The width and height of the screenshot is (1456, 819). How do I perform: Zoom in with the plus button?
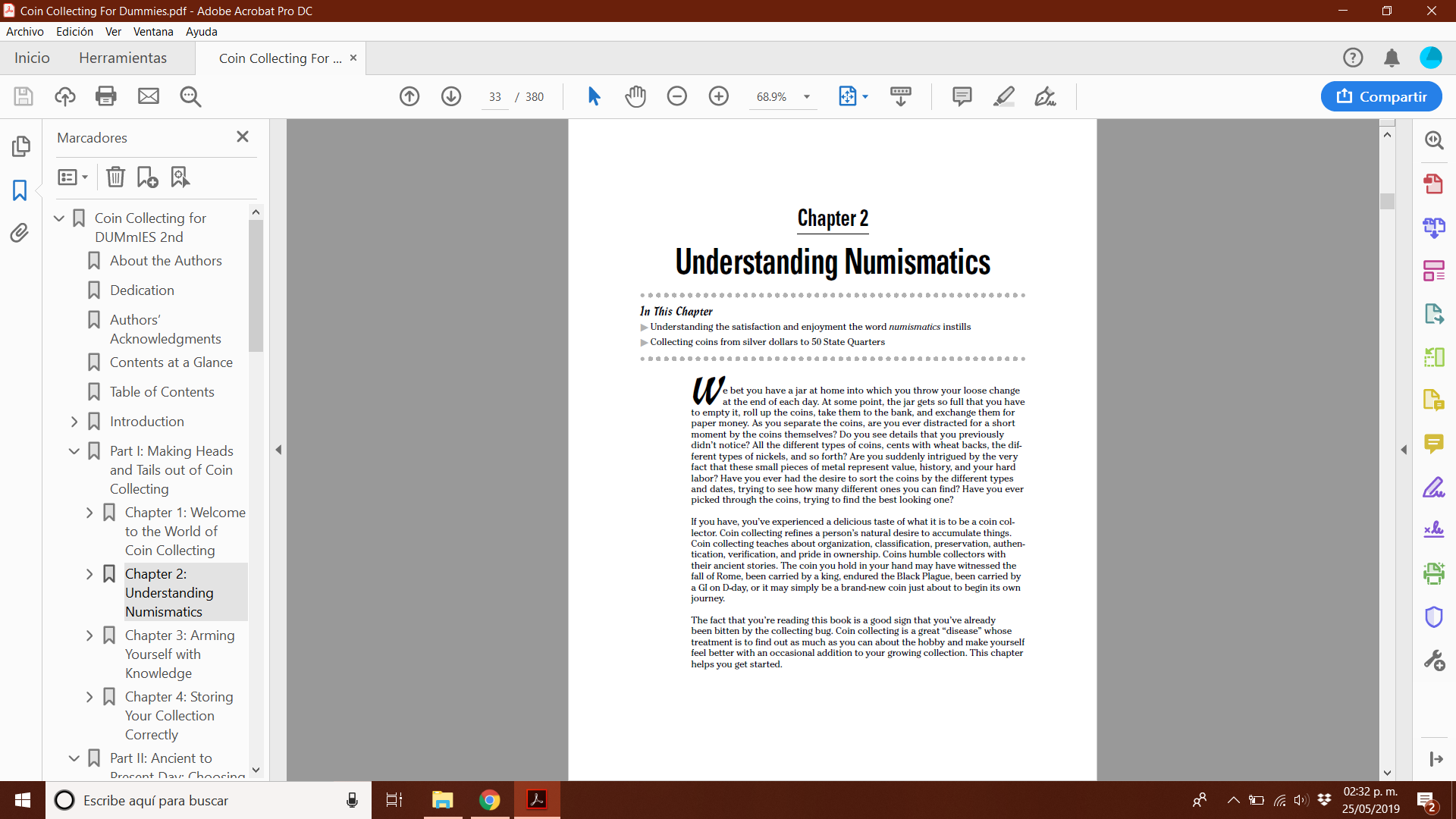tap(719, 96)
